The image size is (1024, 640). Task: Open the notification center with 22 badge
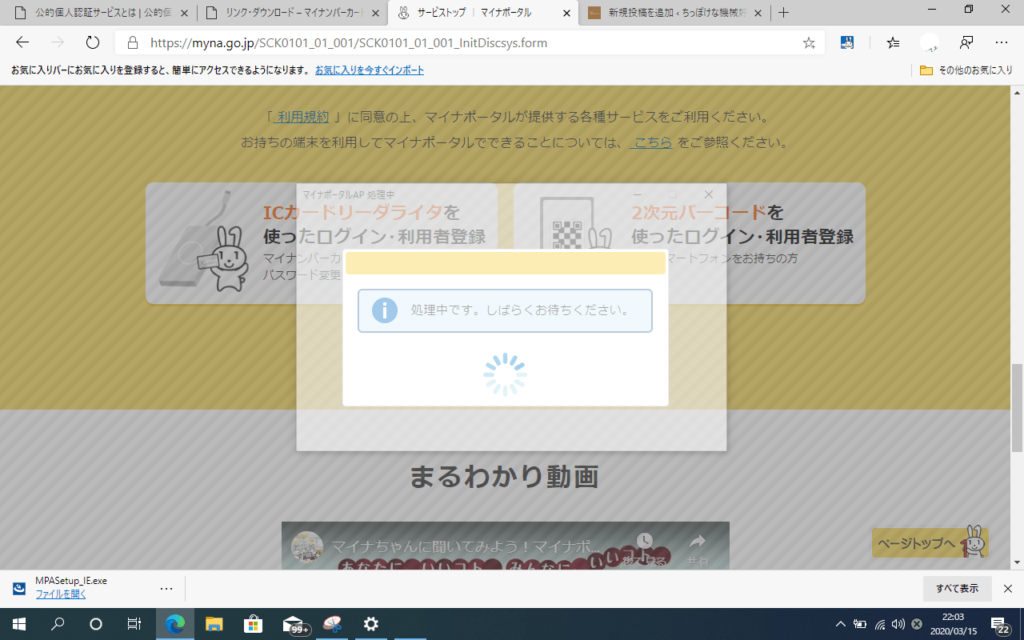[1000, 625]
